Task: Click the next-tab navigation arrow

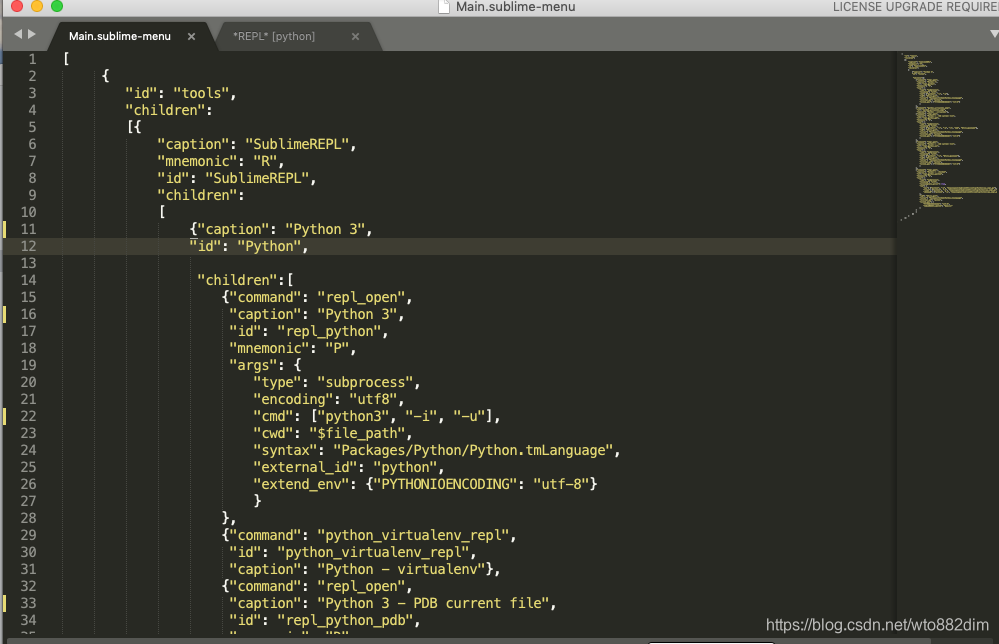Action: (30, 33)
